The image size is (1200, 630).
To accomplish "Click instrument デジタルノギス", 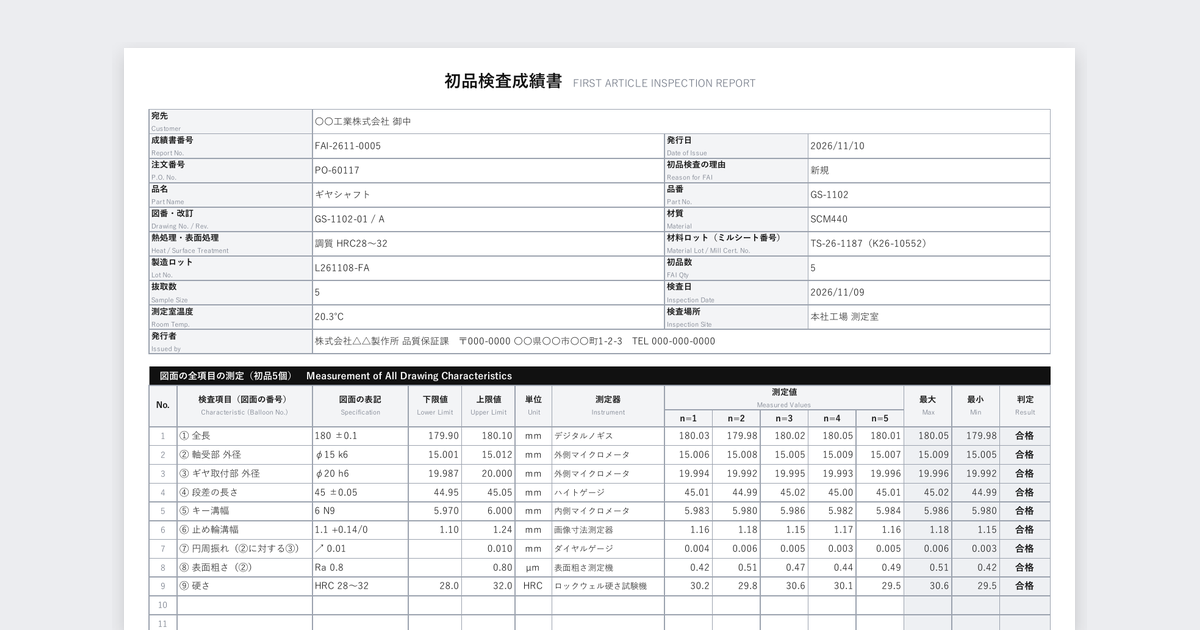I will (x=608, y=436).
